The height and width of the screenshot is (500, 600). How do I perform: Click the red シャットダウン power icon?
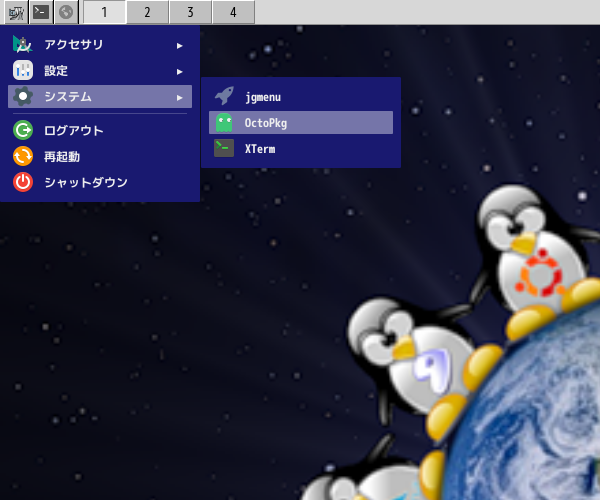(x=23, y=182)
